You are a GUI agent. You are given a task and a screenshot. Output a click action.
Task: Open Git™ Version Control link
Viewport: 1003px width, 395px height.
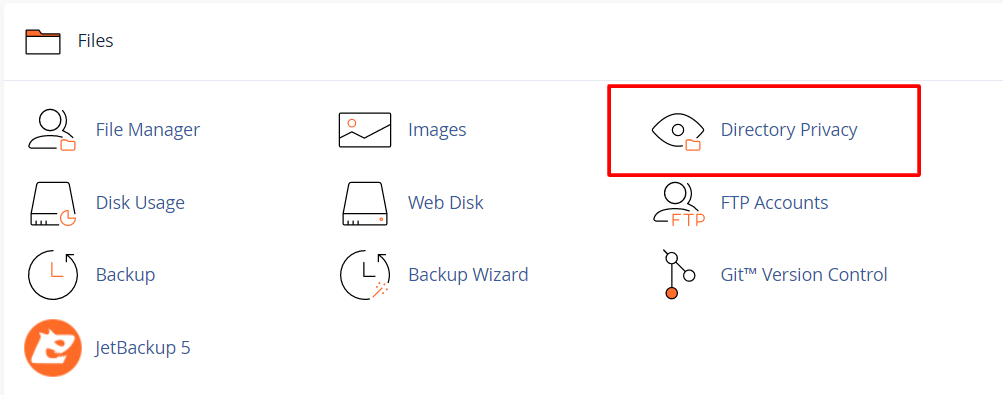click(804, 275)
